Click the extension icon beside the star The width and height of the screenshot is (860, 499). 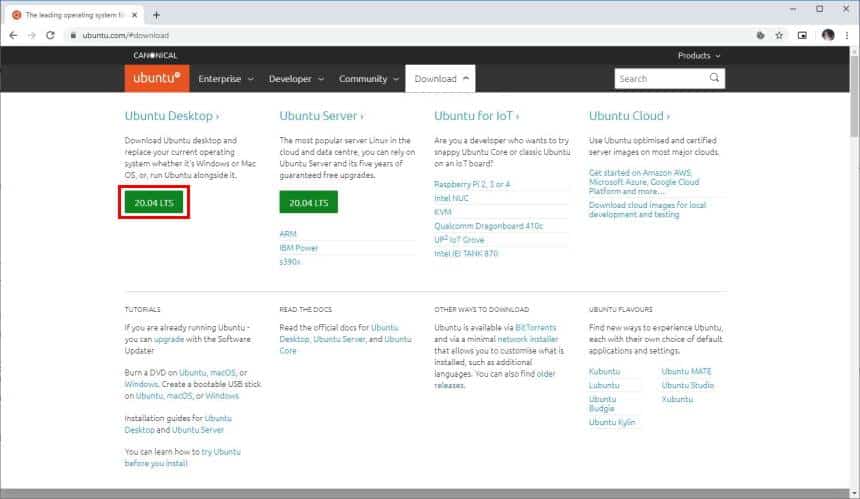click(x=760, y=35)
